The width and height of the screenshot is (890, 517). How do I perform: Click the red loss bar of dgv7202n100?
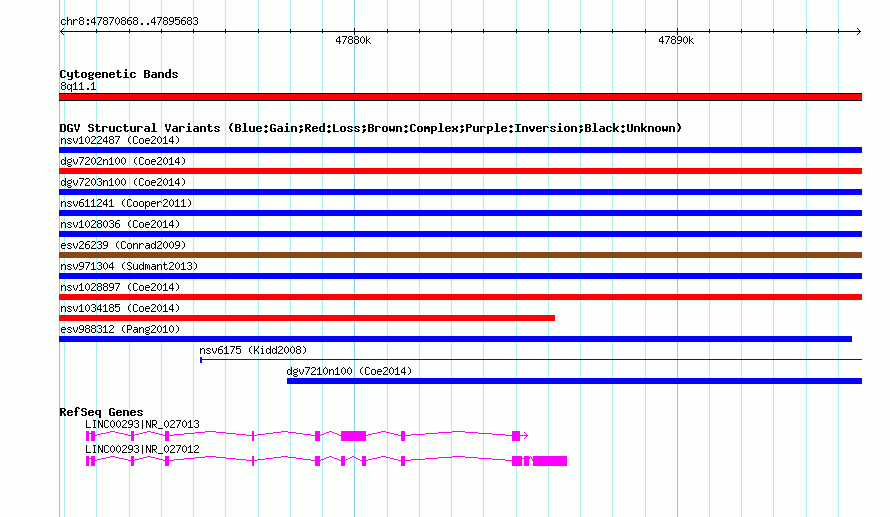click(460, 171)
